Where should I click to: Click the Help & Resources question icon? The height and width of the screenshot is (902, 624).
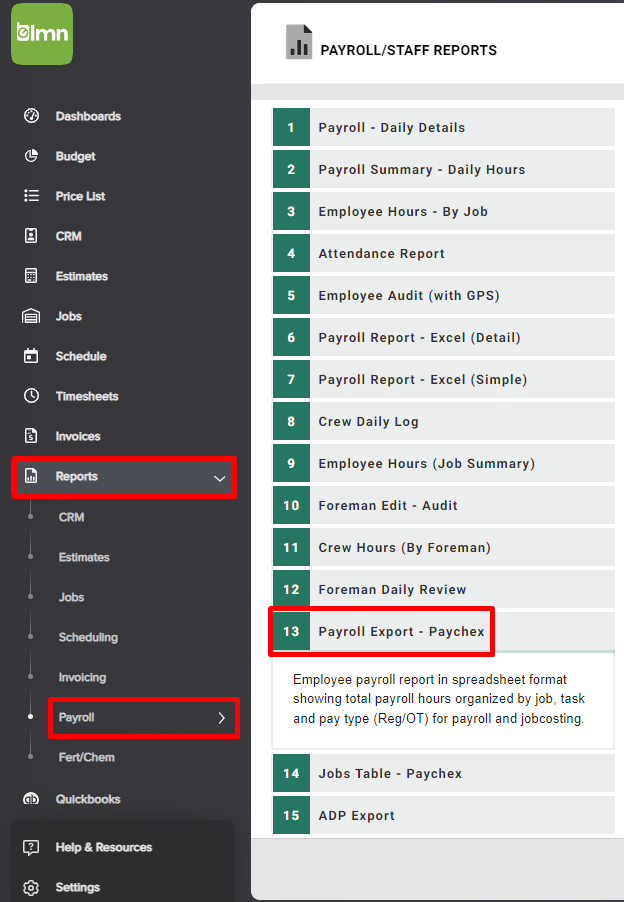click(31, 847)
